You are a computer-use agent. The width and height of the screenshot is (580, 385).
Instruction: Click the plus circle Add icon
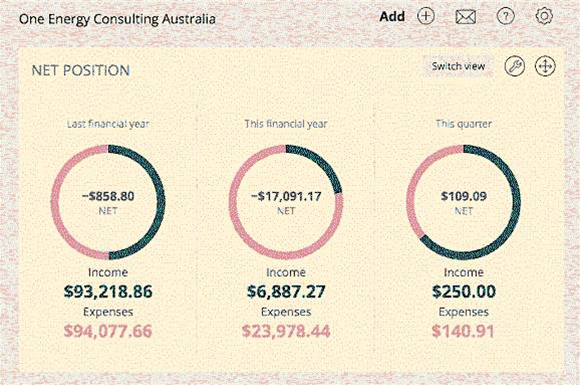tap(426, 17)
